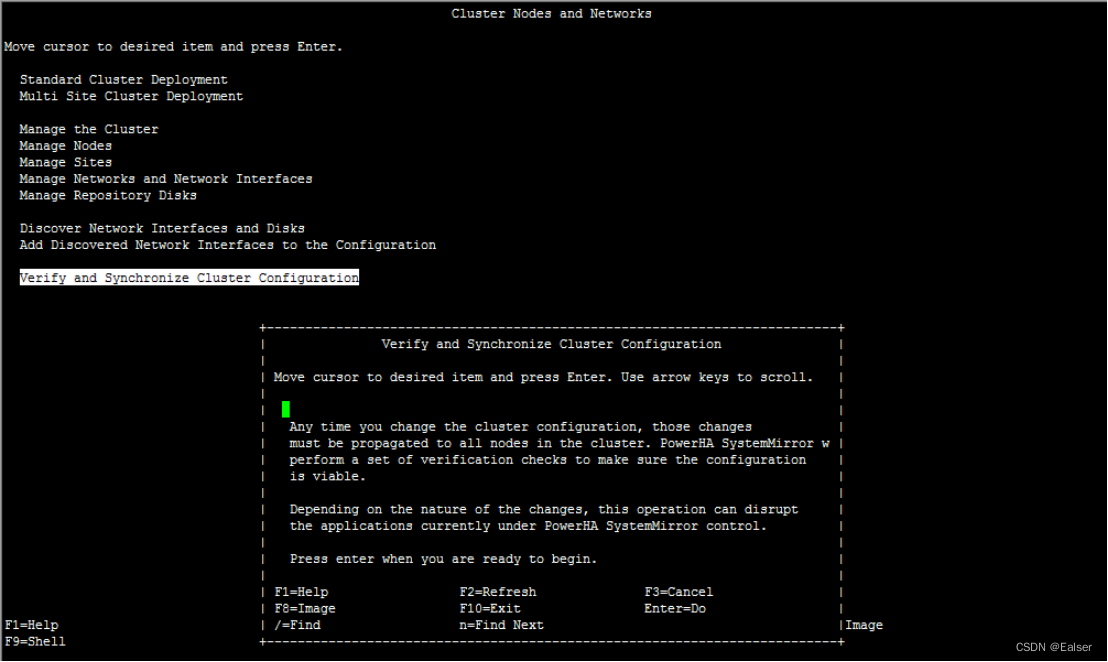Select Standard Cluster Deployment menu item

[123, 79]
